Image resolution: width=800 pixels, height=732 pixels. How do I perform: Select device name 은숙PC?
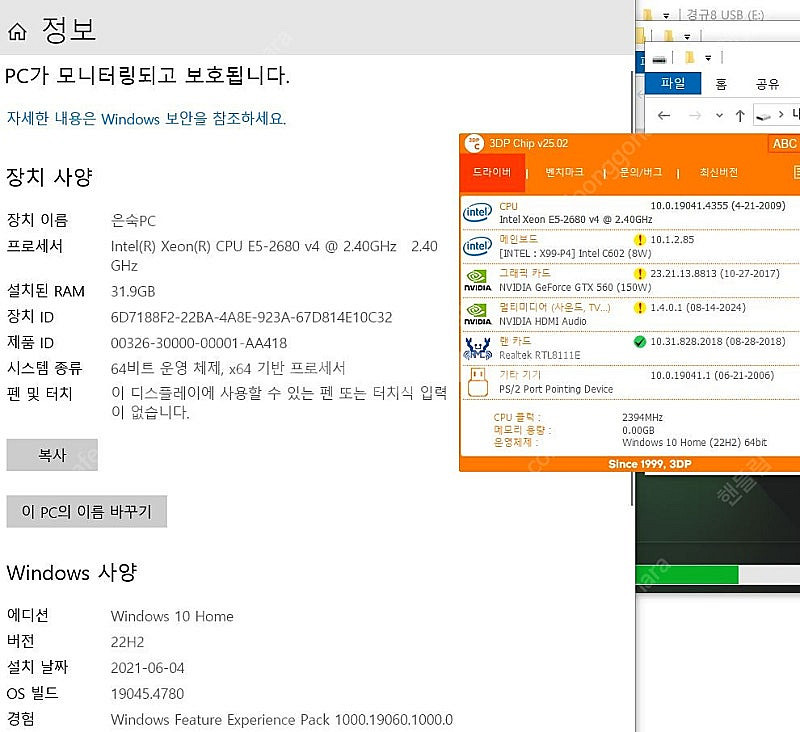133,221
